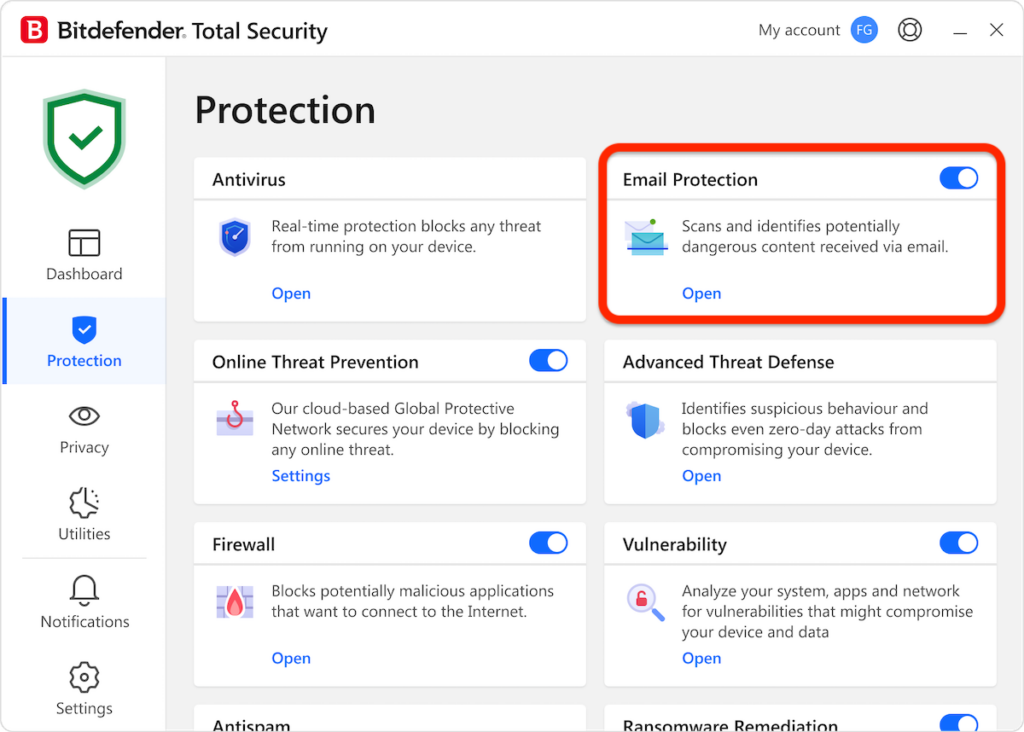Turn off the Firewall switch
1024x732 pixels.
[548, 543]
